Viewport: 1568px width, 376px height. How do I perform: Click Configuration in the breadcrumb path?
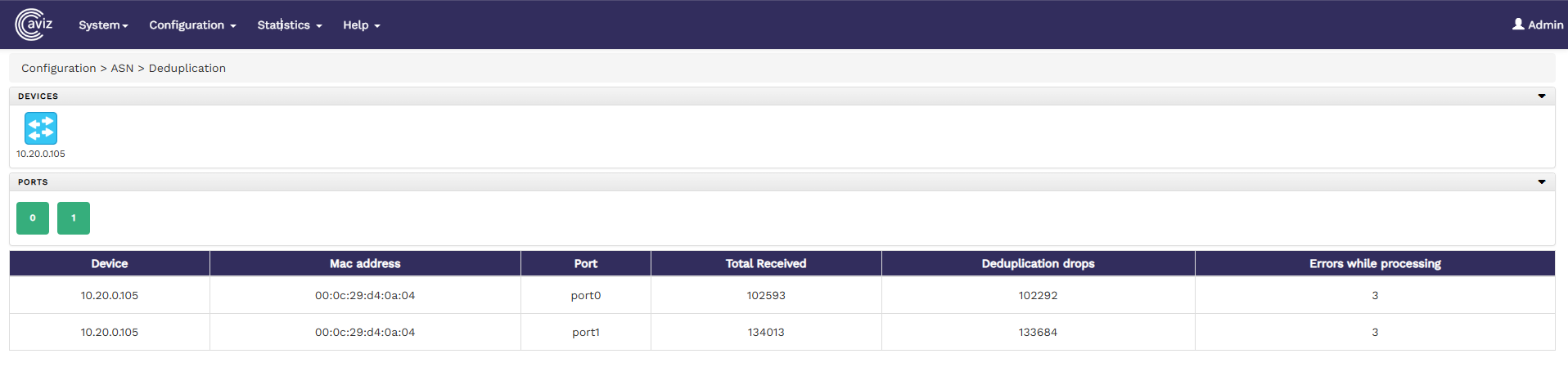tap(59, 68)
